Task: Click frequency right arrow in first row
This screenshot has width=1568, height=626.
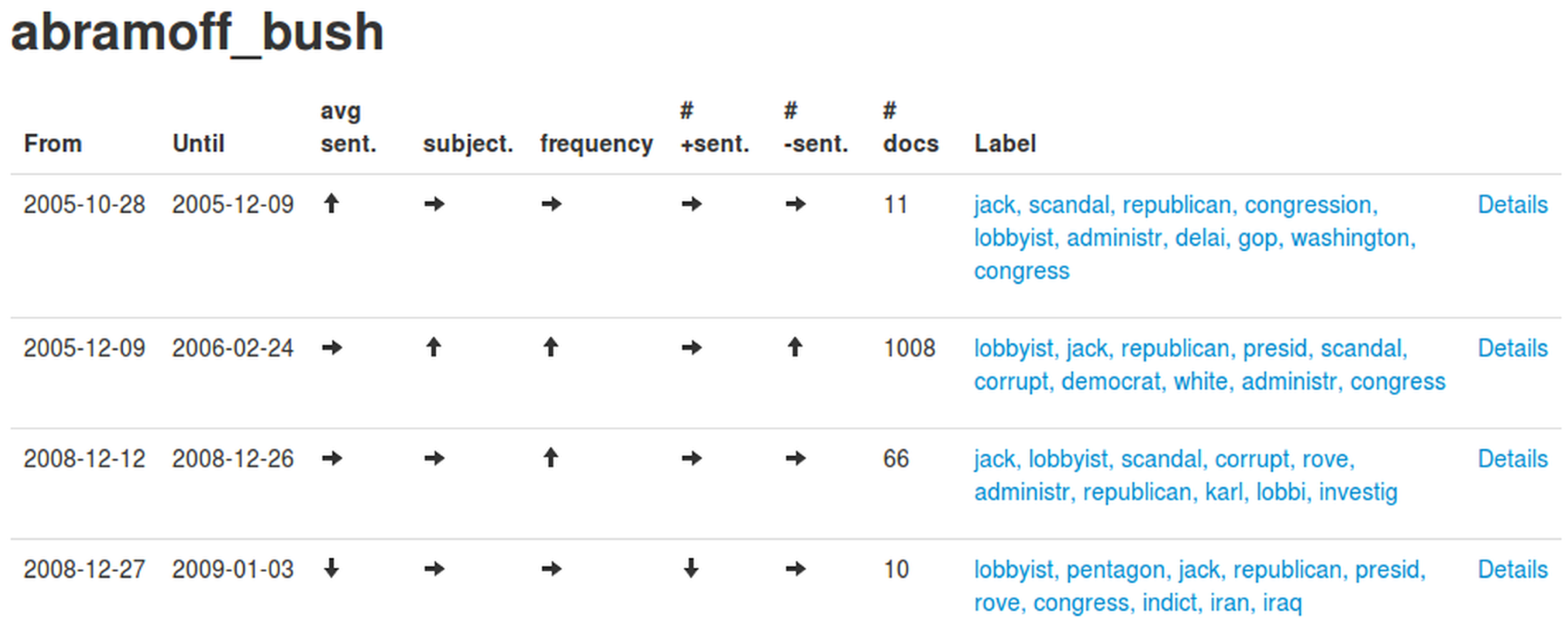Action: [x=552, y=204]
